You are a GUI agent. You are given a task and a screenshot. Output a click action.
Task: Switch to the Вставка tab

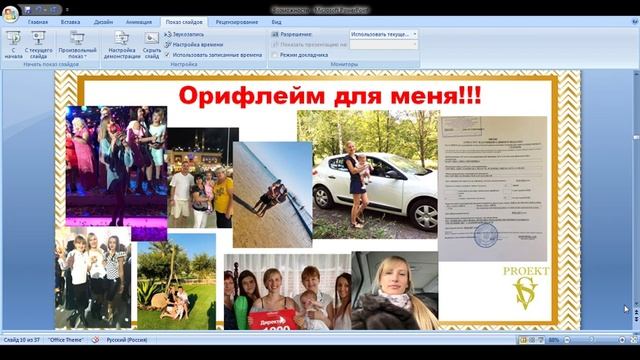tap(70, 22)
